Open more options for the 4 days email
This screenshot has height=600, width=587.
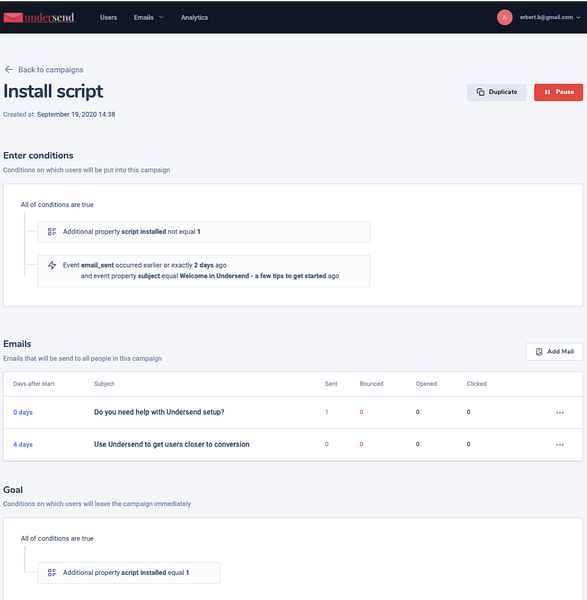pyautogui.click(x=560, y=445)
